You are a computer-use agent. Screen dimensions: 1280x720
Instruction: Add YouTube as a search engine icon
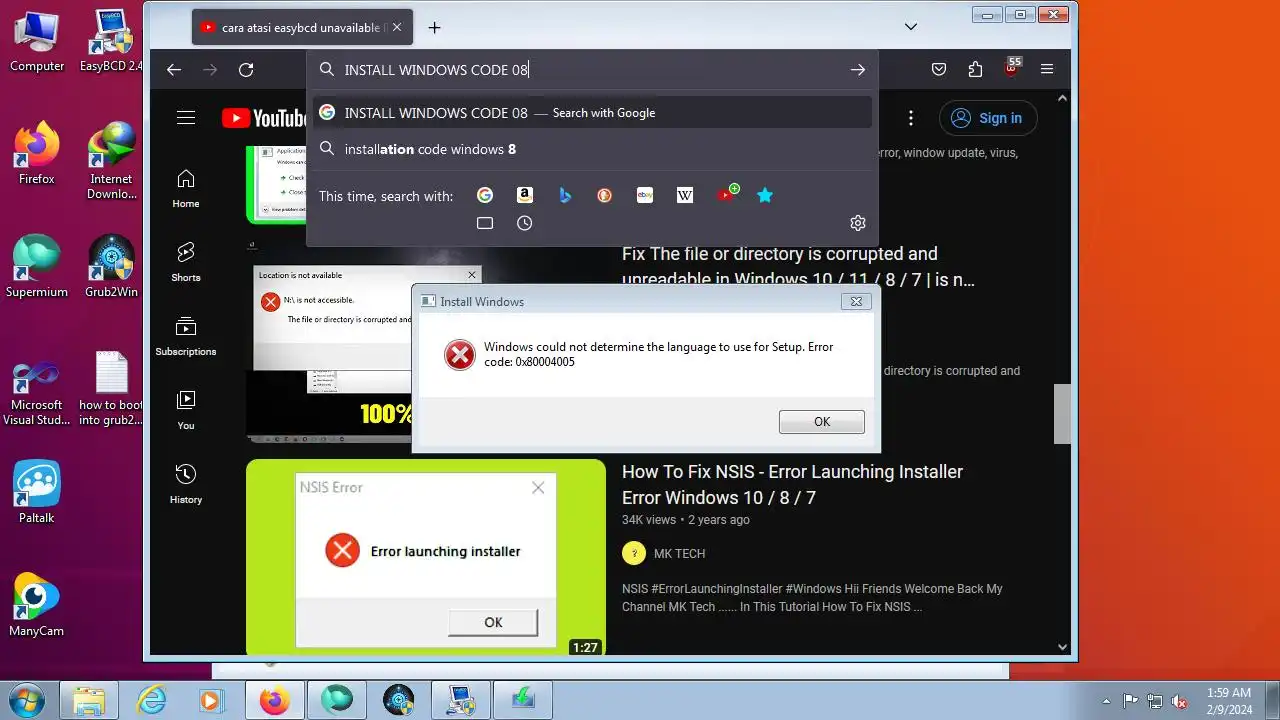click(727, 194)
